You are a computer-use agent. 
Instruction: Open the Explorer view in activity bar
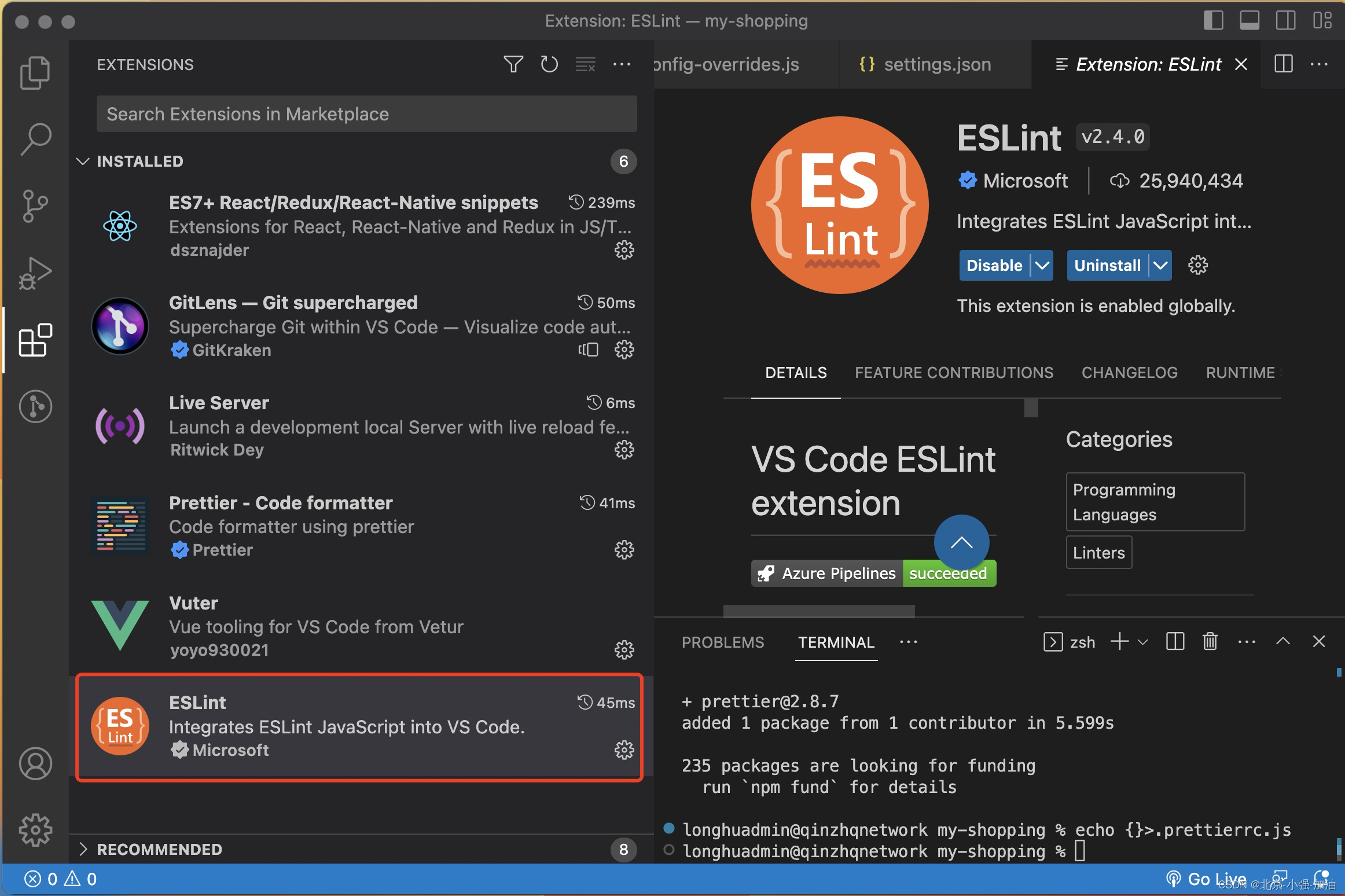click(35, 73)
